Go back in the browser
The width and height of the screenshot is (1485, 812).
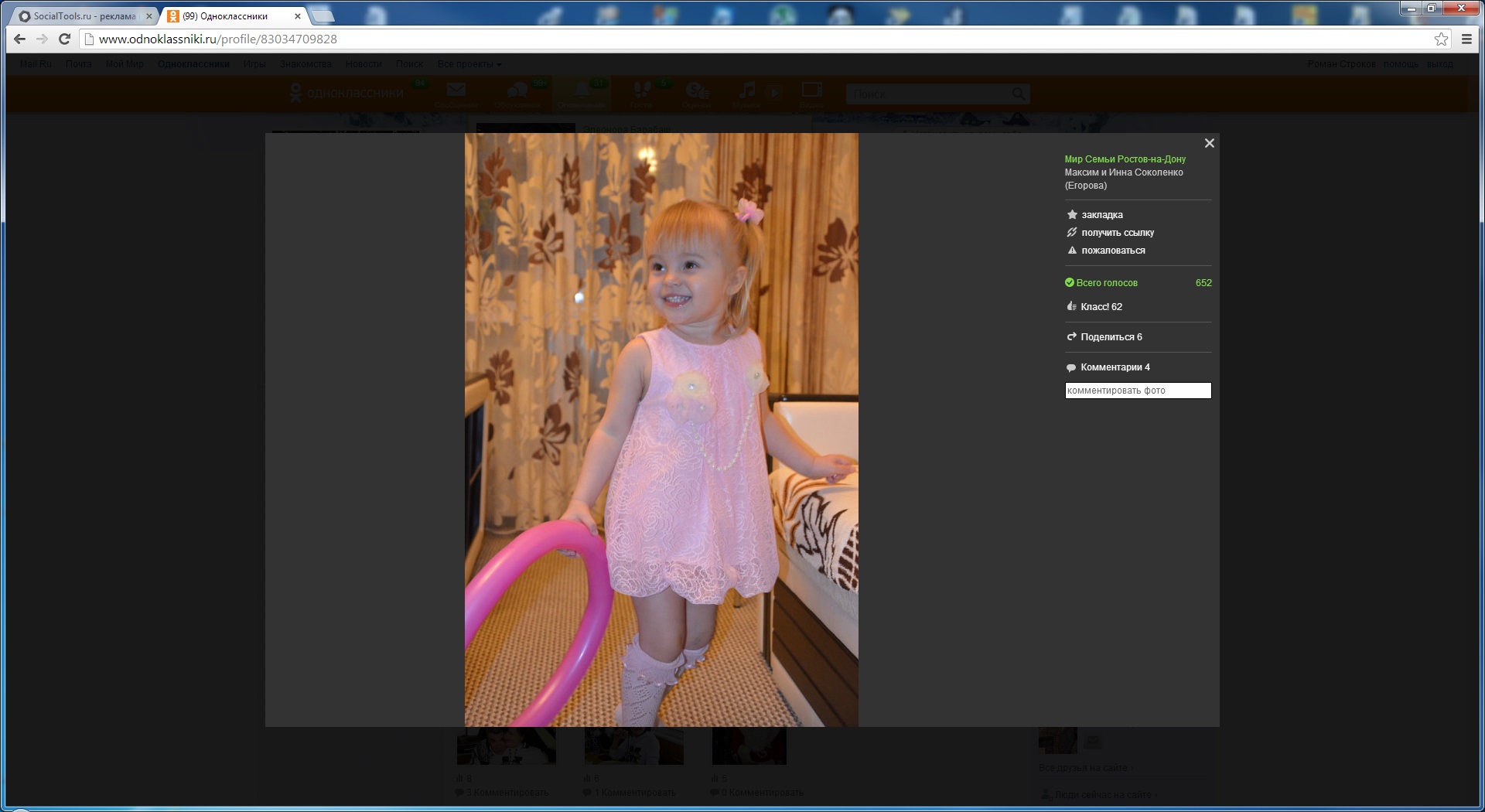(19, 39)
